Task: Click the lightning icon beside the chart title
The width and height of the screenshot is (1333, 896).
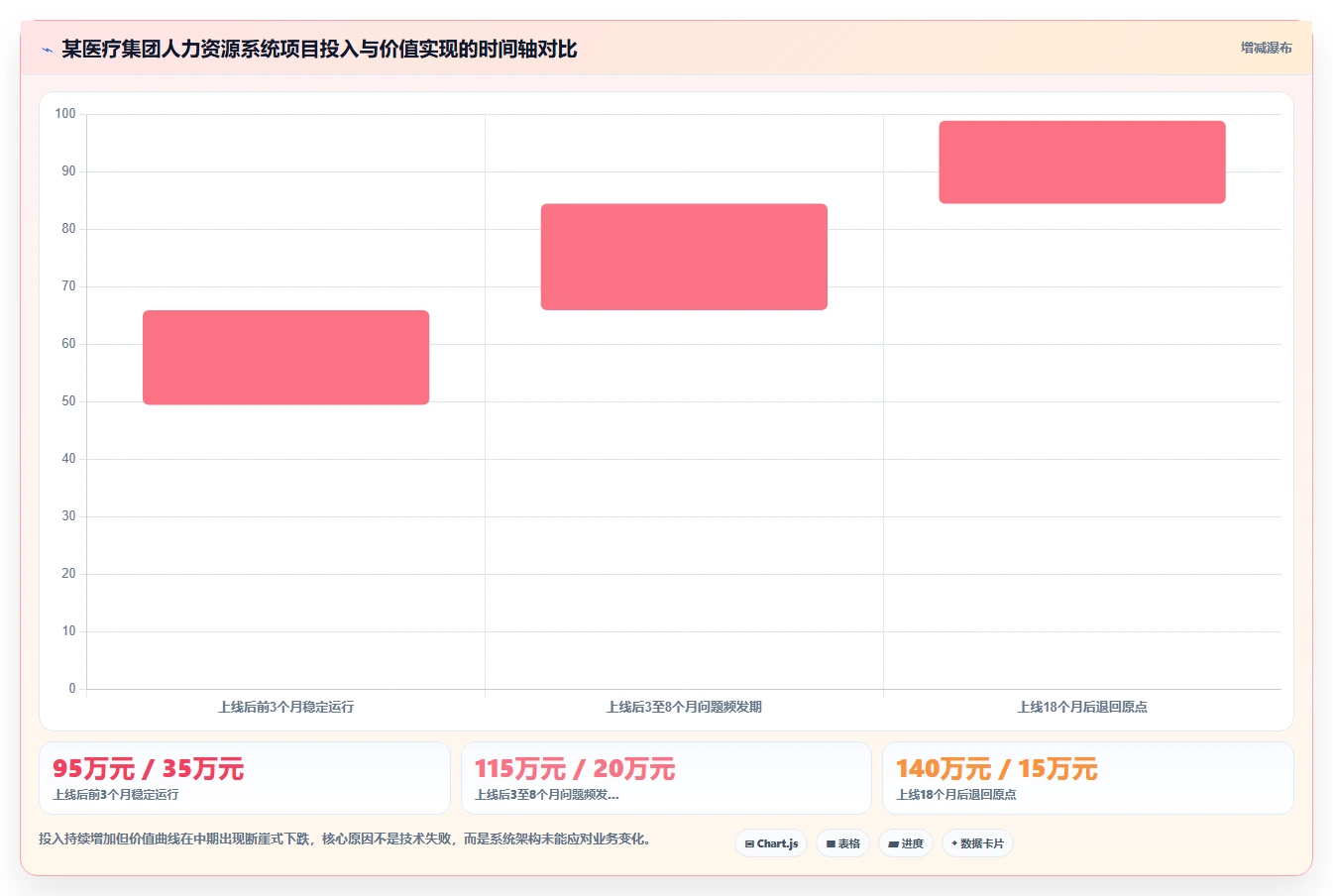Action: tap(47, 50)
